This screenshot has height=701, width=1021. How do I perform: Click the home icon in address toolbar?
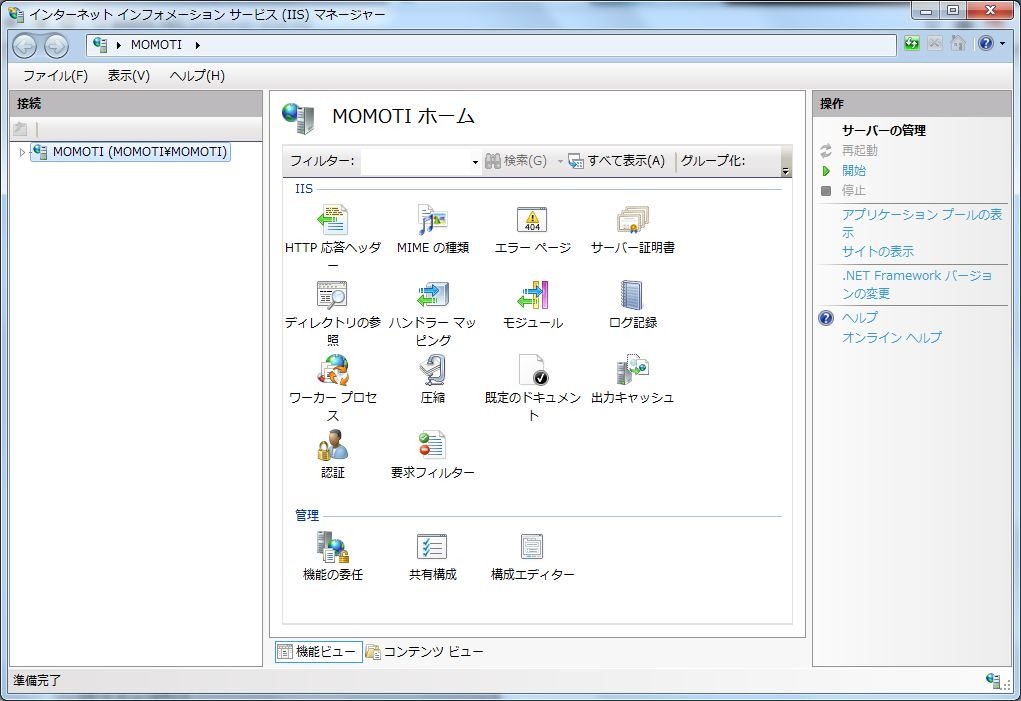tap(957, 44)
